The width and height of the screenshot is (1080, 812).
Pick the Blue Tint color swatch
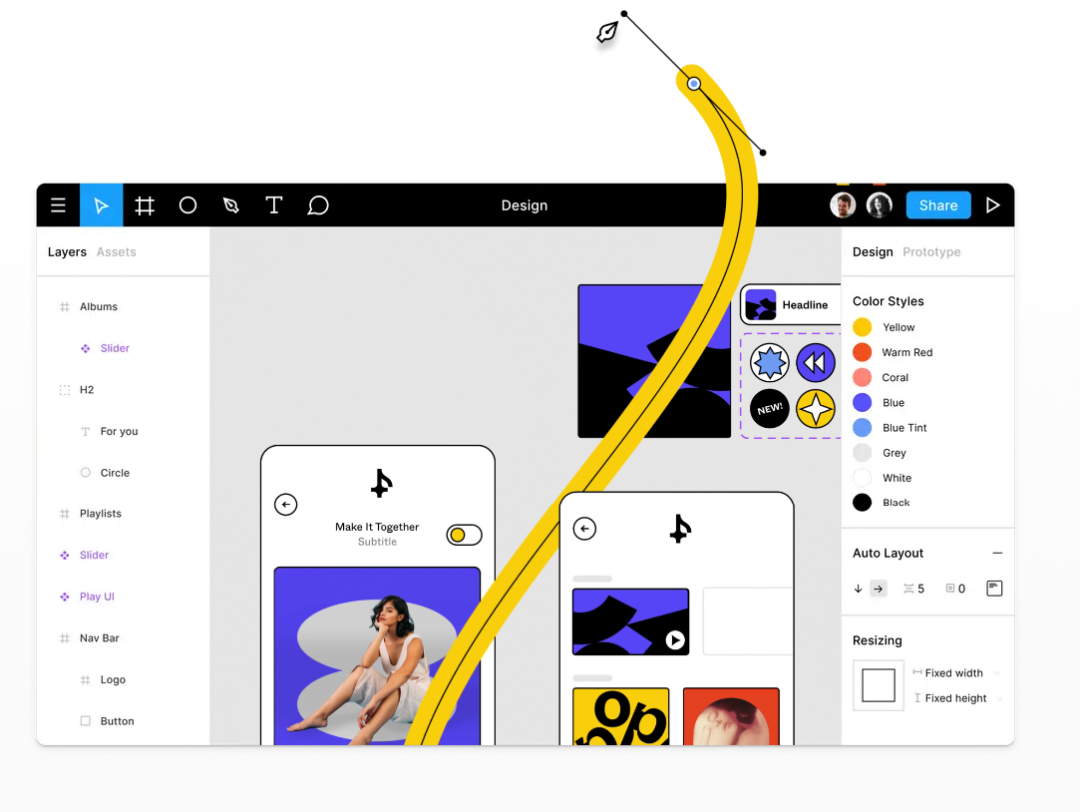[862, 428]
